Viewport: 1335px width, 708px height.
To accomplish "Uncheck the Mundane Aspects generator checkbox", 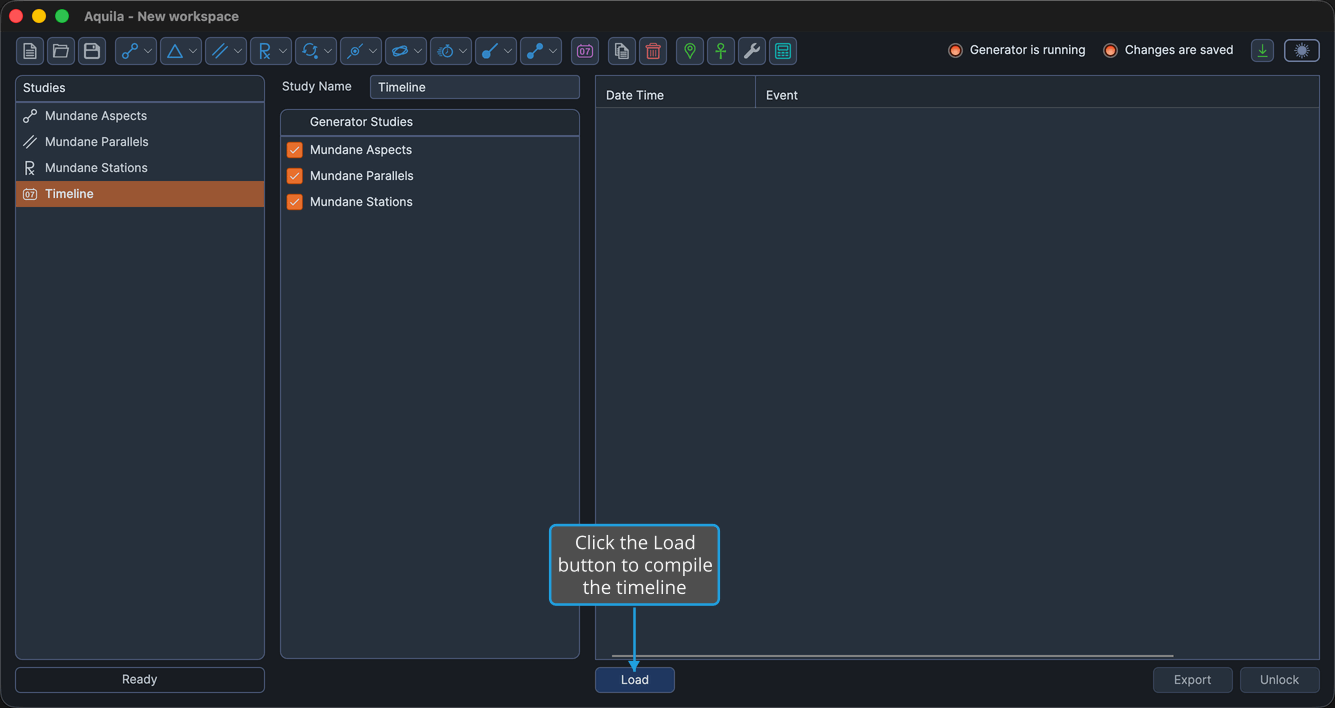I will click(294, 150).
